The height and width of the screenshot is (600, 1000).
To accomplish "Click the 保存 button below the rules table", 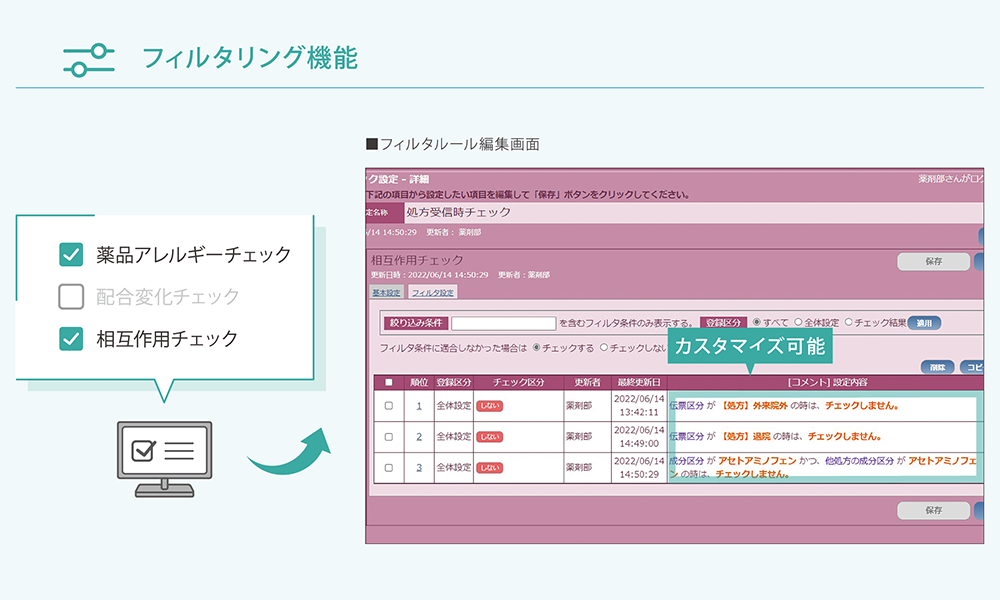I will tap(934, 510).
